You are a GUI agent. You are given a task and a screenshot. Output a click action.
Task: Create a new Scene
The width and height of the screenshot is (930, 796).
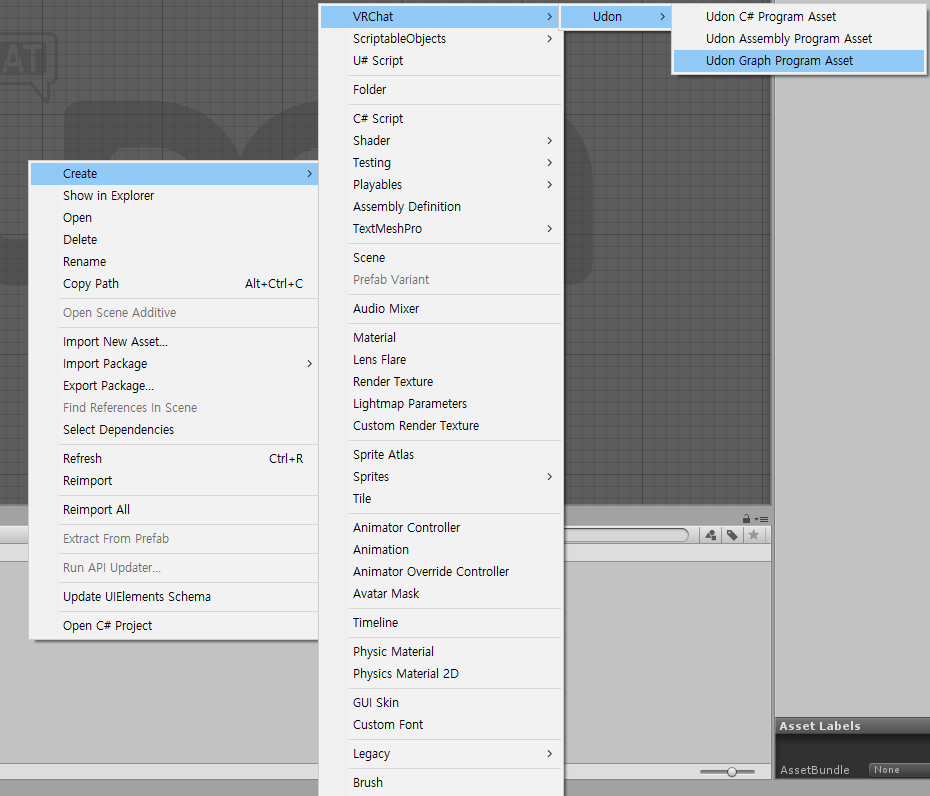click(x=439, y=257)
